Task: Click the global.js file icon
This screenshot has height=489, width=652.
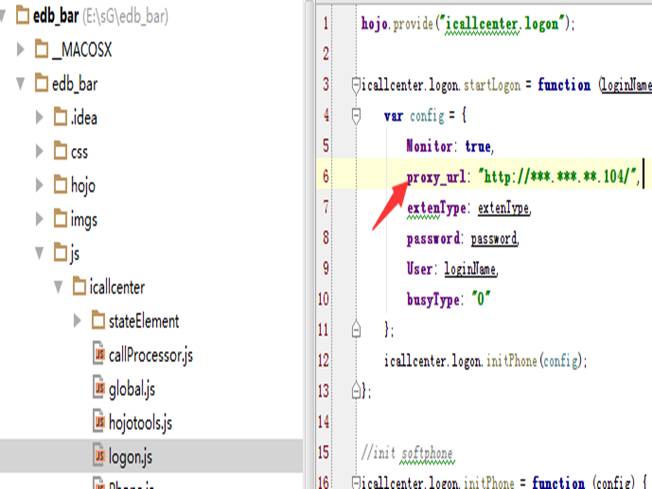Action: [x=98, y=388]
